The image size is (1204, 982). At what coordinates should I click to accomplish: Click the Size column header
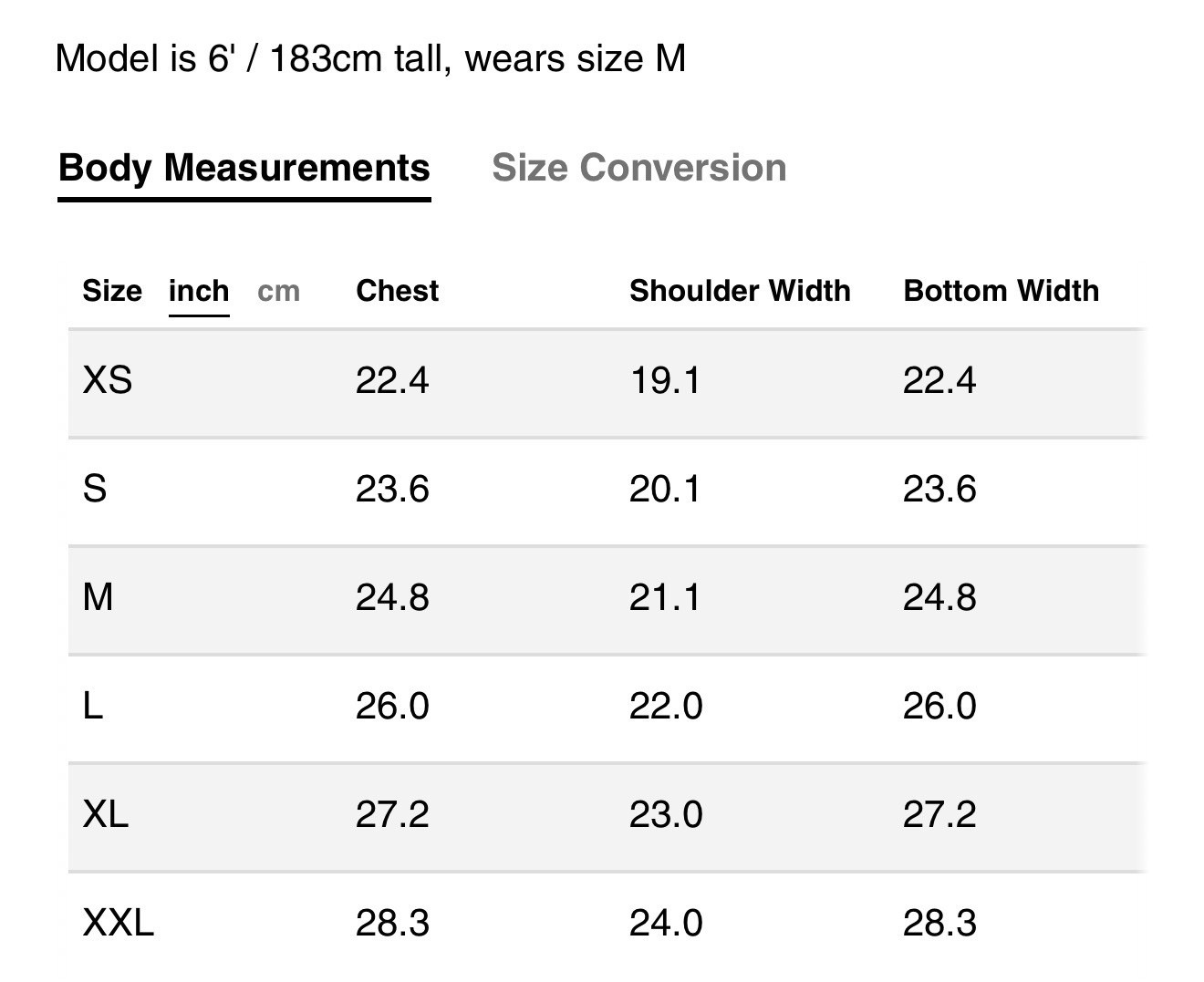click(x=112, y=291)
